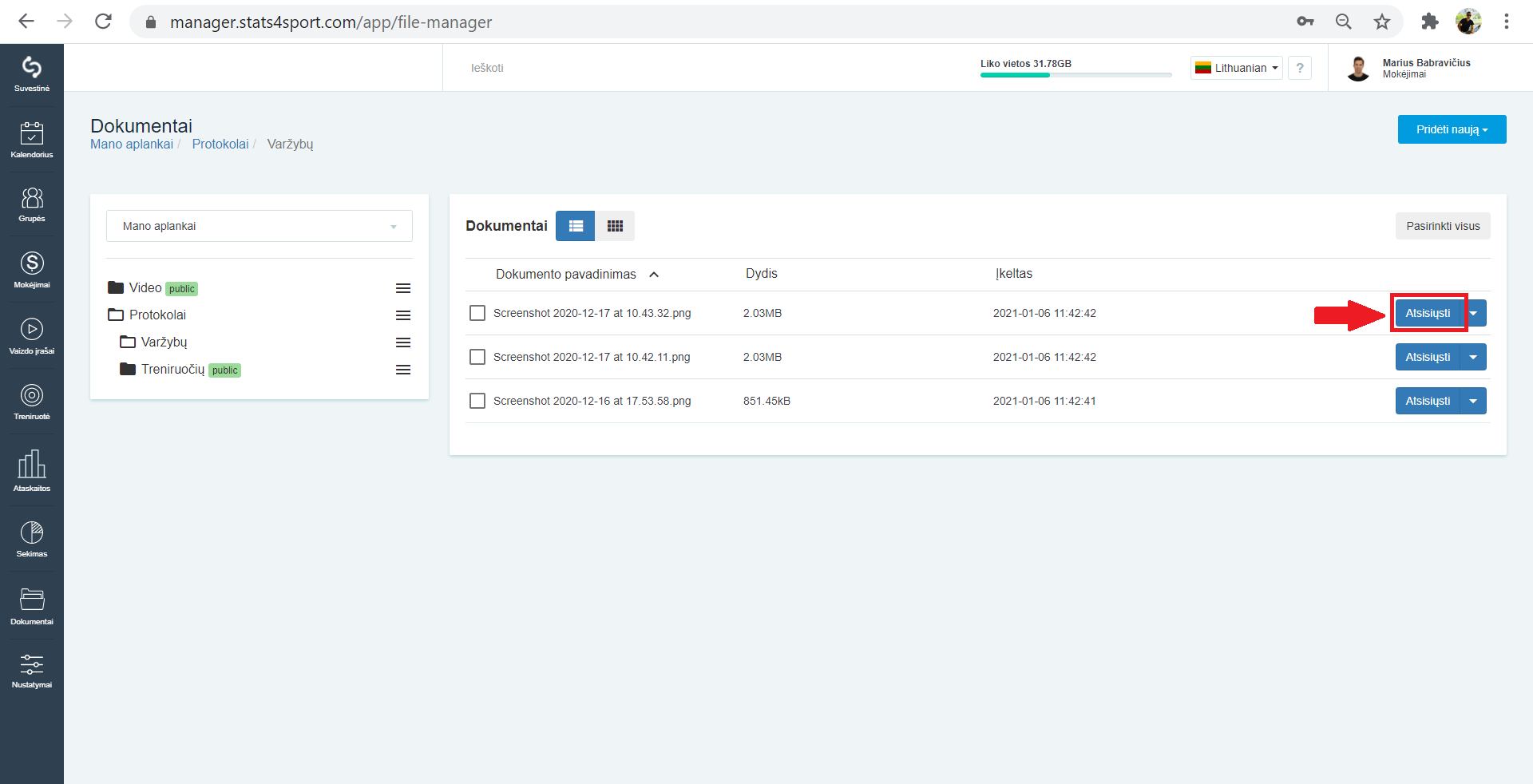
Task: Open the Vaizdo įrašai play icon
Action: (32, 336)
